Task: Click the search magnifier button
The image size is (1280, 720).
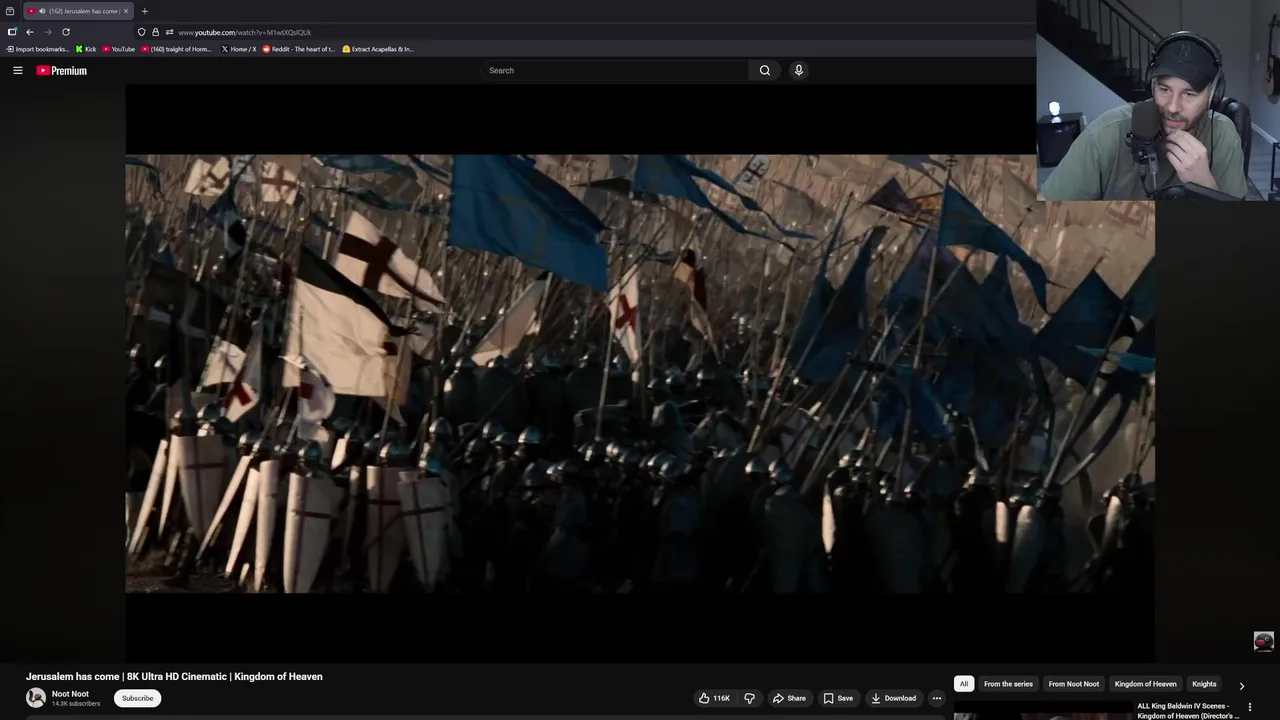Action: point(765,70)
